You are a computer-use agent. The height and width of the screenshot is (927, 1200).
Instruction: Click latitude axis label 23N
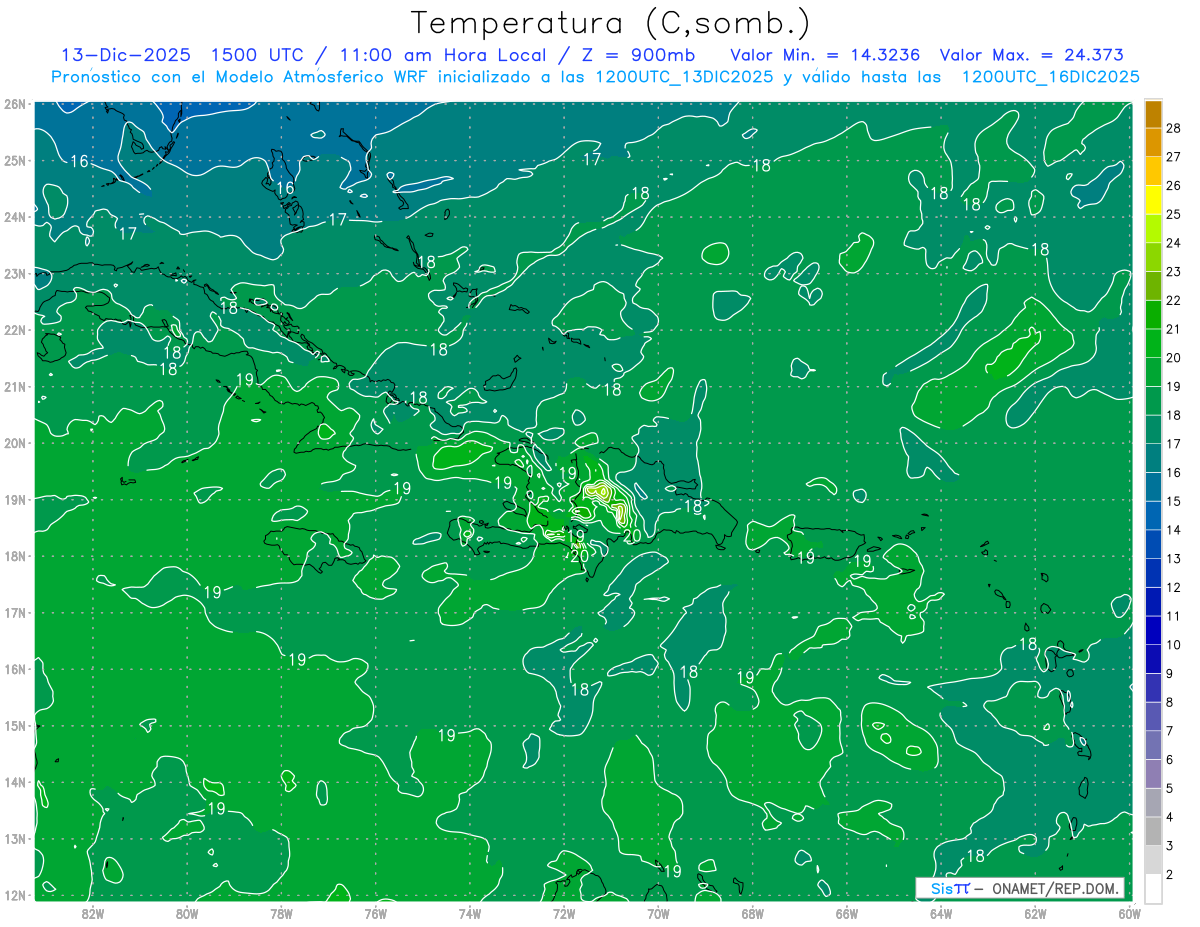click(15, 273)
